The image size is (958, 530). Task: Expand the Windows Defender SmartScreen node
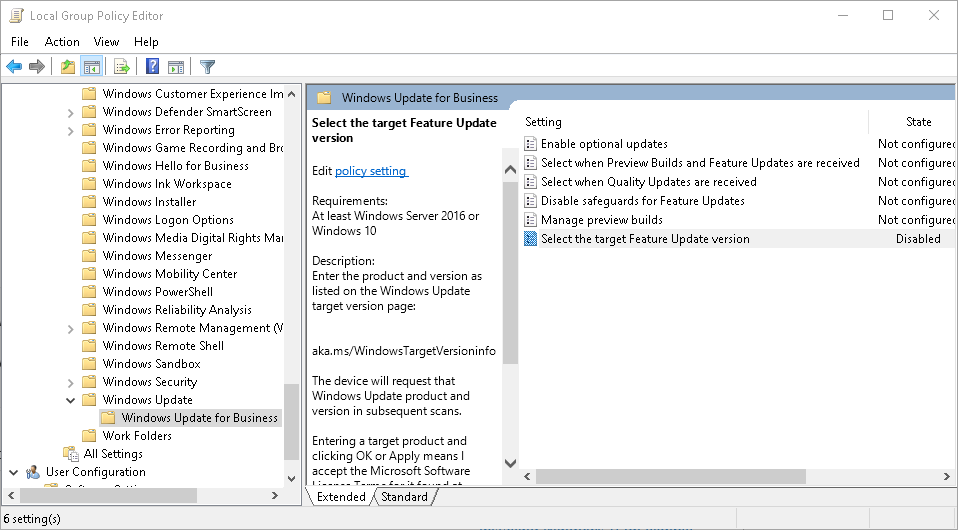70,112
